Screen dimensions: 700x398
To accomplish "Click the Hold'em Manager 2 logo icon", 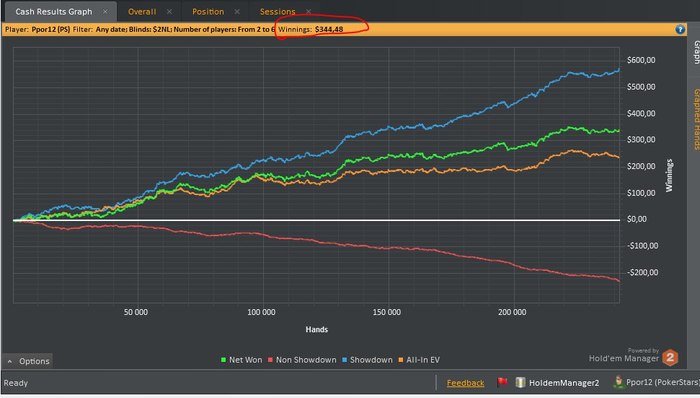I will click(670, 357).
